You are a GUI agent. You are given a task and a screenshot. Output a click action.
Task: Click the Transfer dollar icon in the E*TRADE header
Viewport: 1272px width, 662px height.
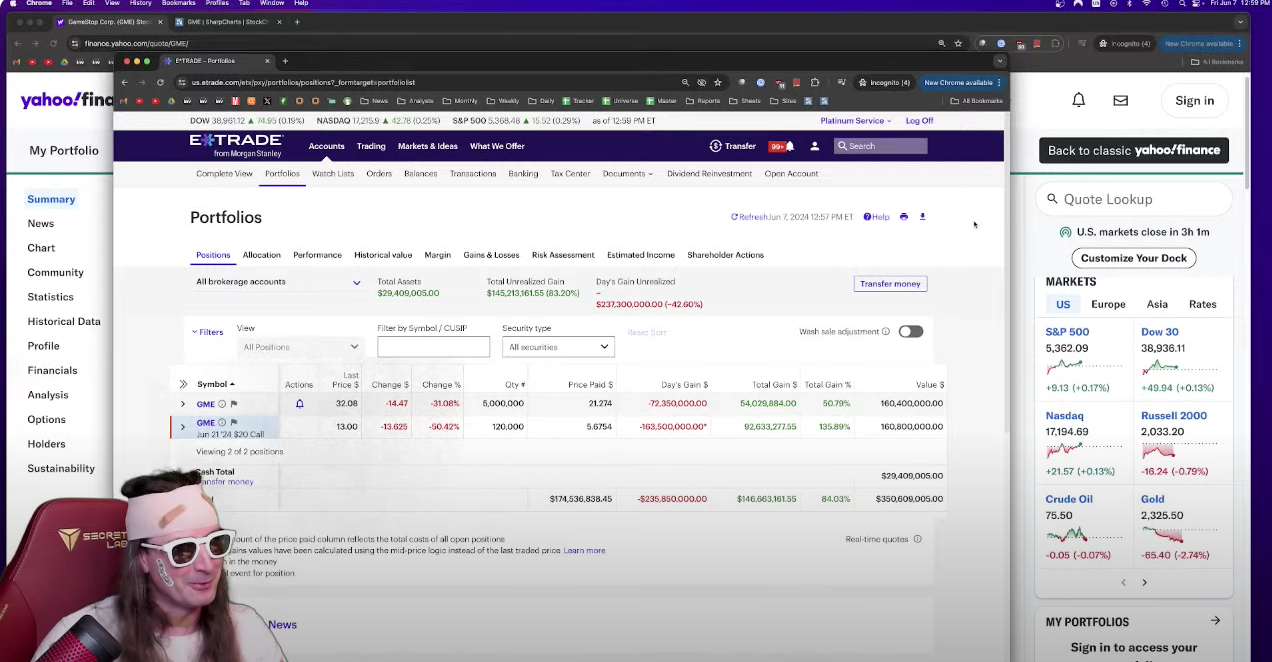[715, 146]
